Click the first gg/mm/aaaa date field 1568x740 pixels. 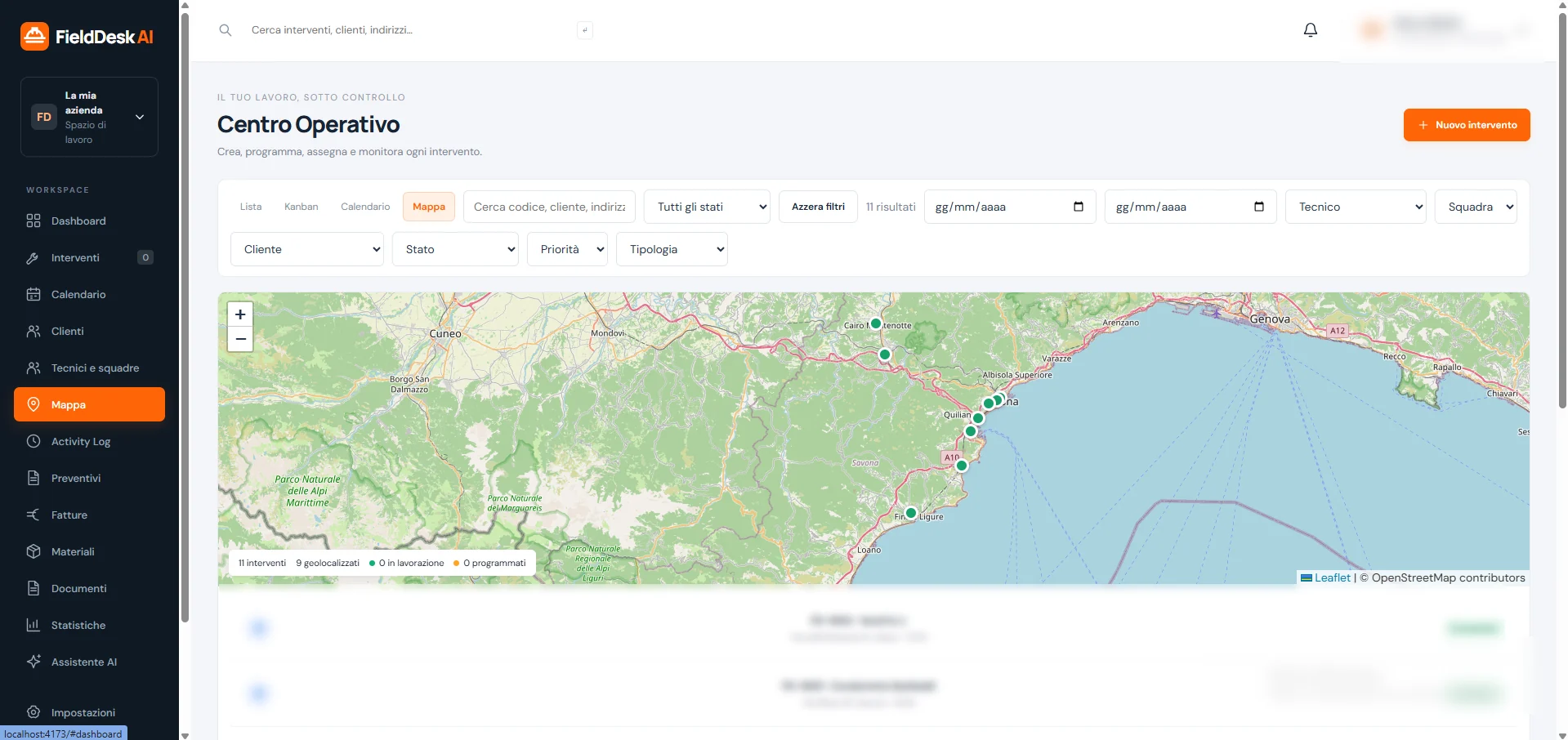click(x=1010, y=207)
